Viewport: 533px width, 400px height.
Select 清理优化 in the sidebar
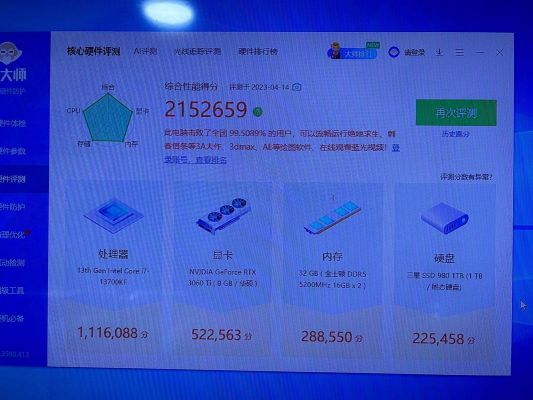click(x=13, y=234)
